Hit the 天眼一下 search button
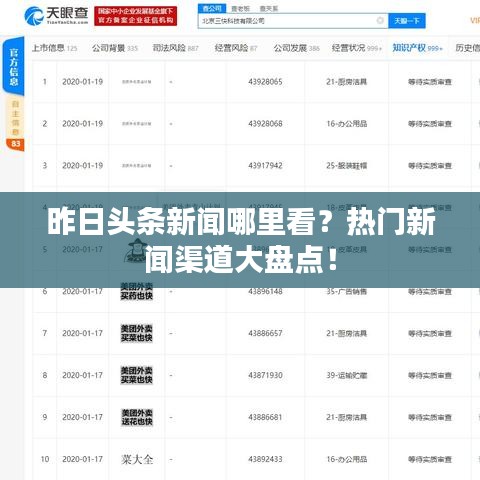Screen dimensions: 480x480 [x=407, y=21]
